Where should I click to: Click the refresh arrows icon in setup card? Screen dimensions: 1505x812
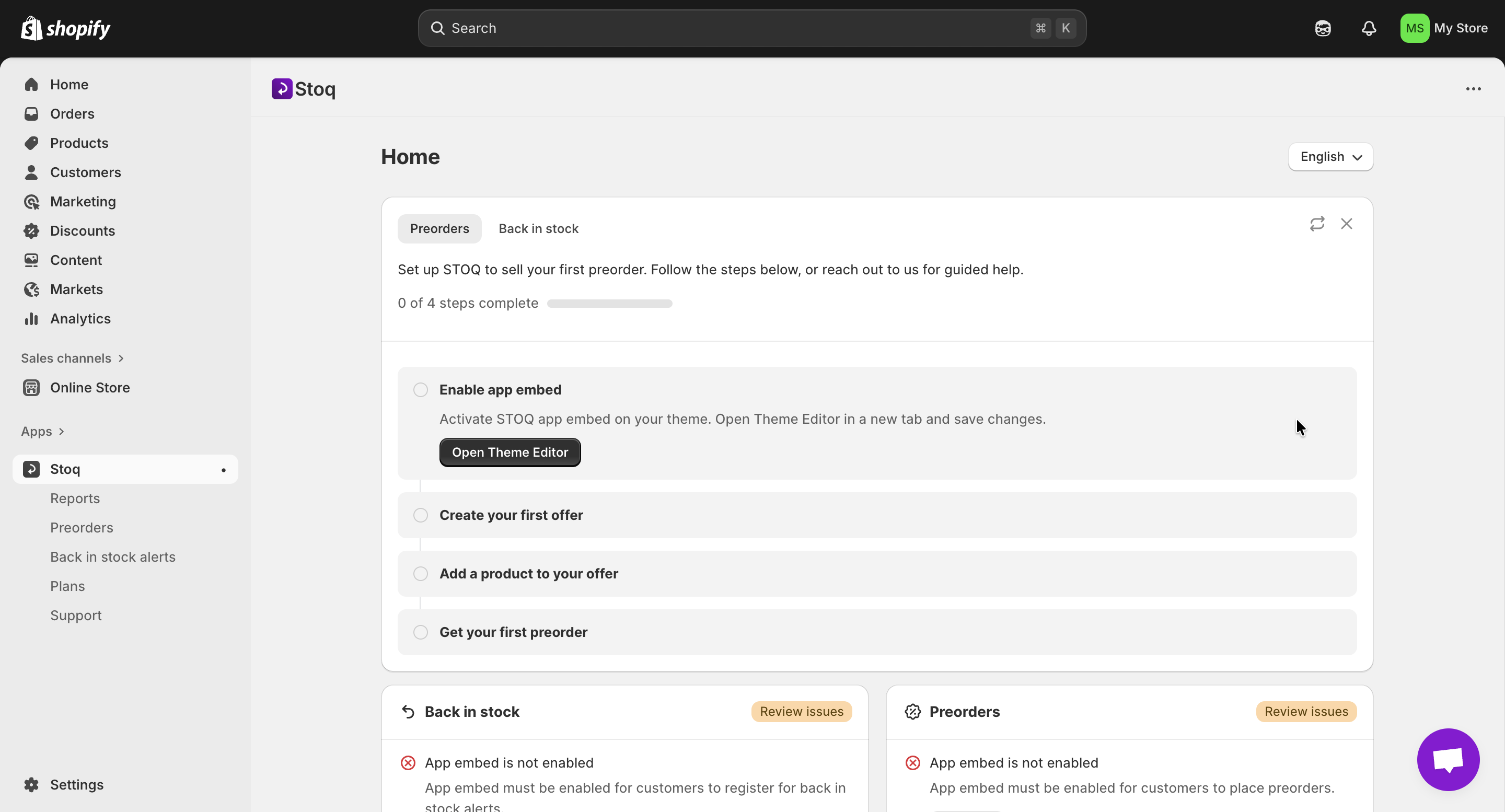tap(1317, 224)
